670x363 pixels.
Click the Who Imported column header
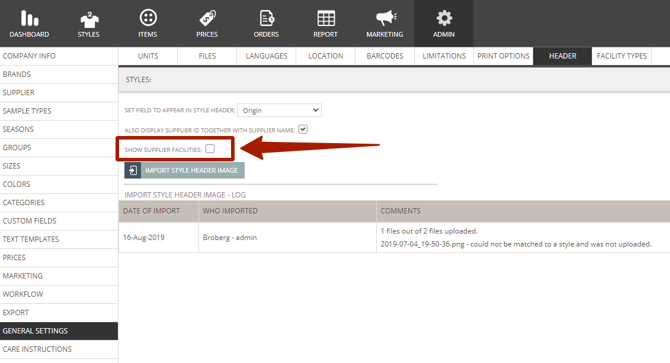click(x=288, y=211)
